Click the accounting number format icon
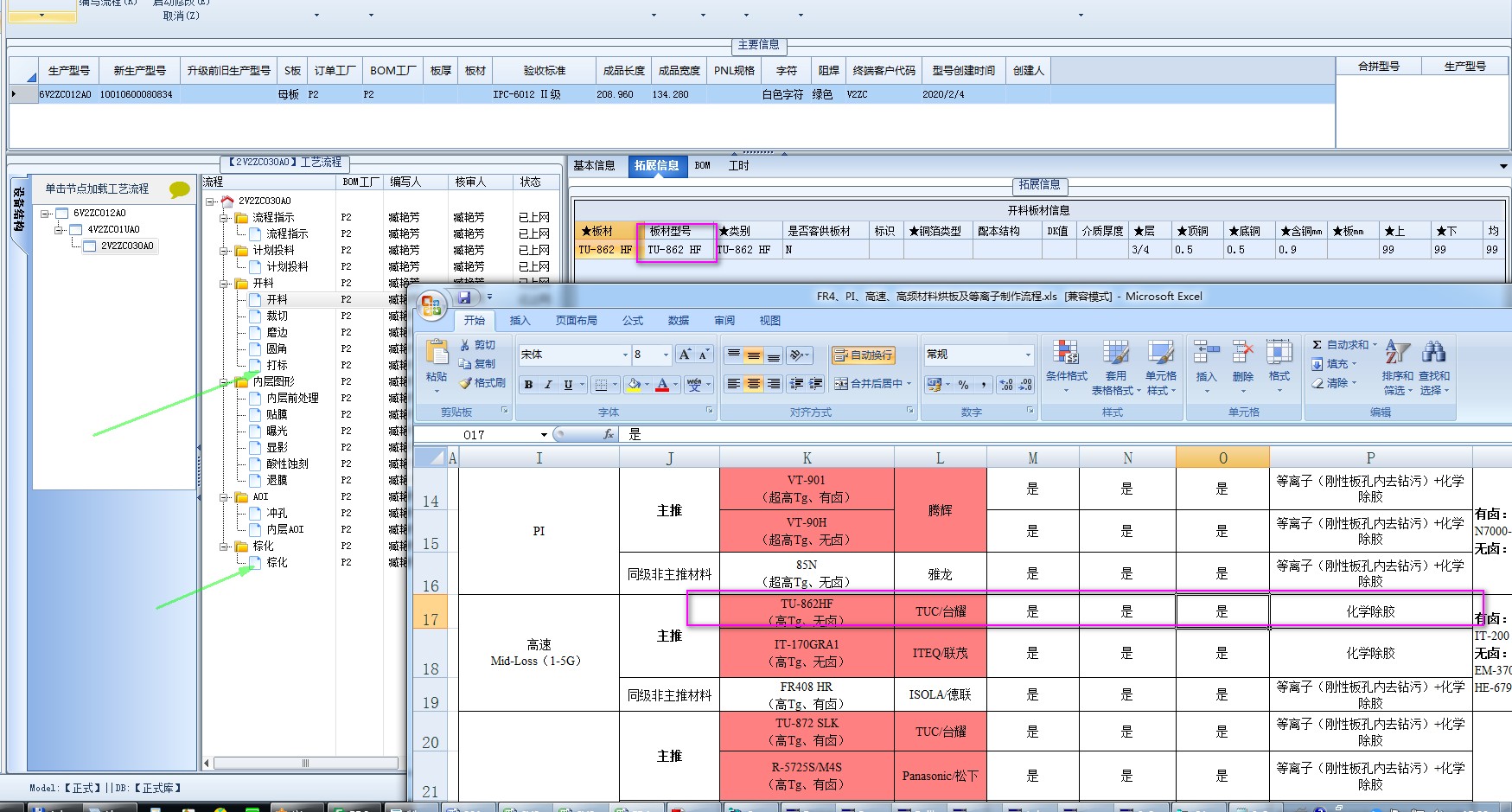 (934, 385)
